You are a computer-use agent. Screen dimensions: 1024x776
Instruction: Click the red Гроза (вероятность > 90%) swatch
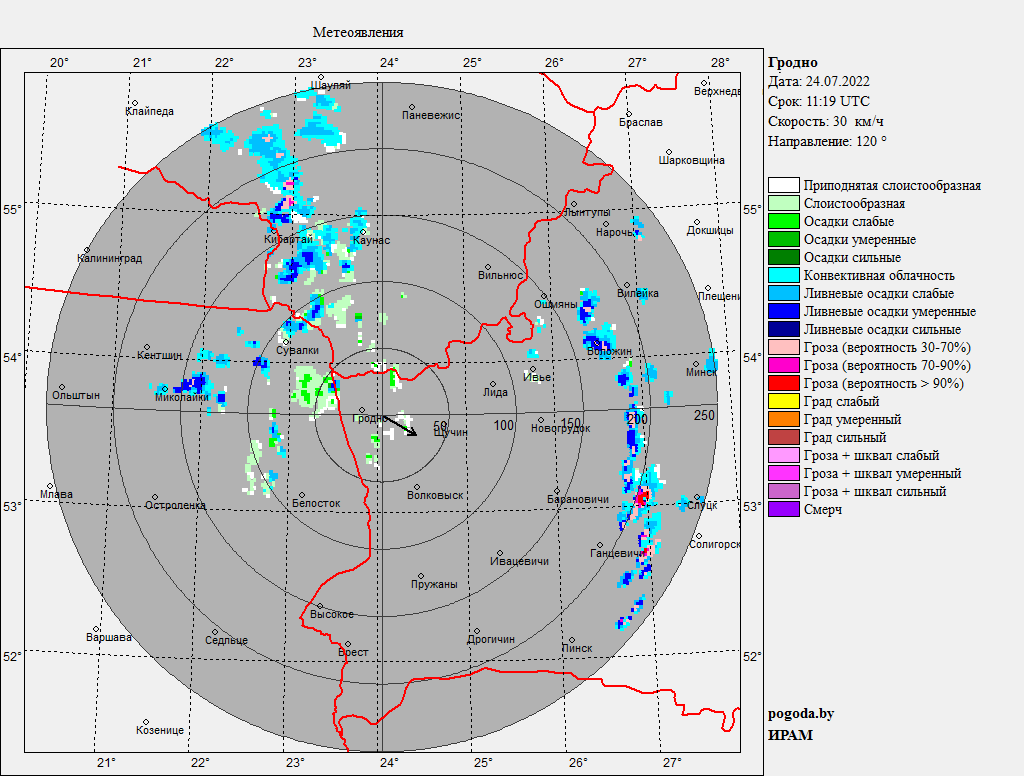pos(784,384)
